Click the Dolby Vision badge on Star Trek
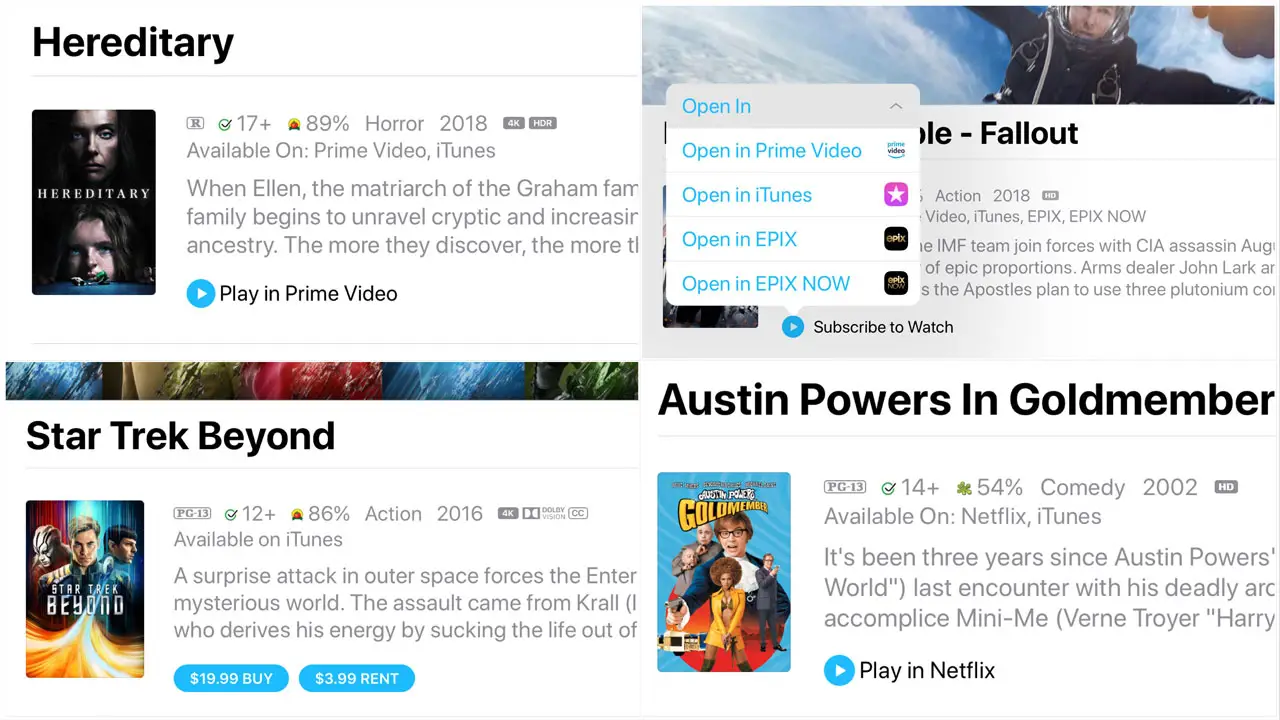The height and width of the screenshot is (720, 1280). [543, 513]
